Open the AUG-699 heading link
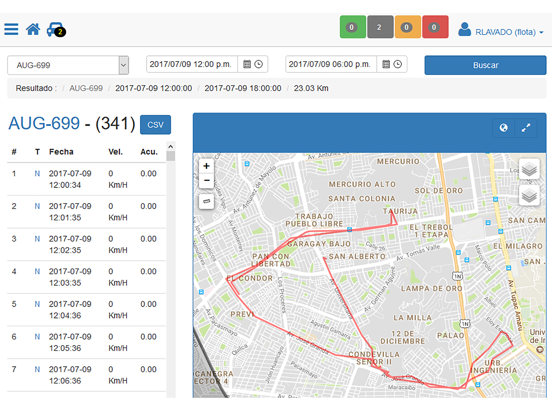The width and height of the screenshot is (552, 414). [x=44, y=124]
